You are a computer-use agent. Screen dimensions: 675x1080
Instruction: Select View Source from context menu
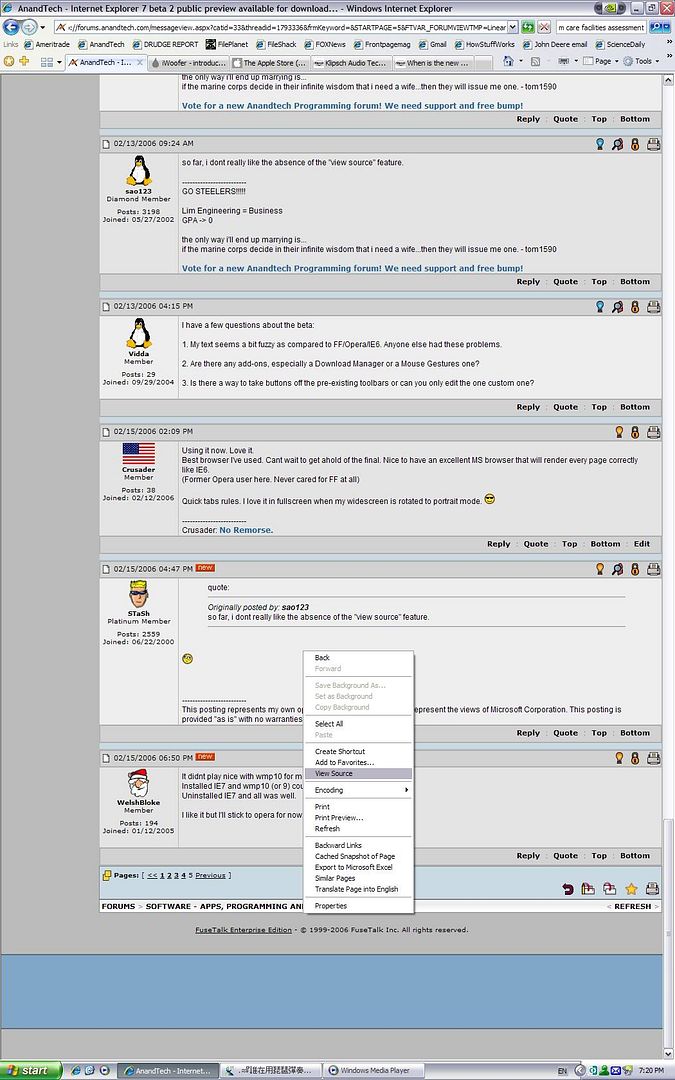[333, 773]
